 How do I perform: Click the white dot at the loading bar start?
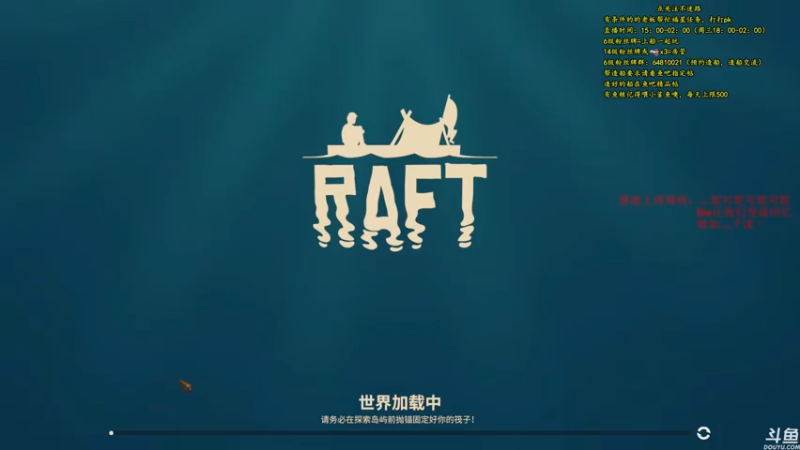(x=111, y=433)
